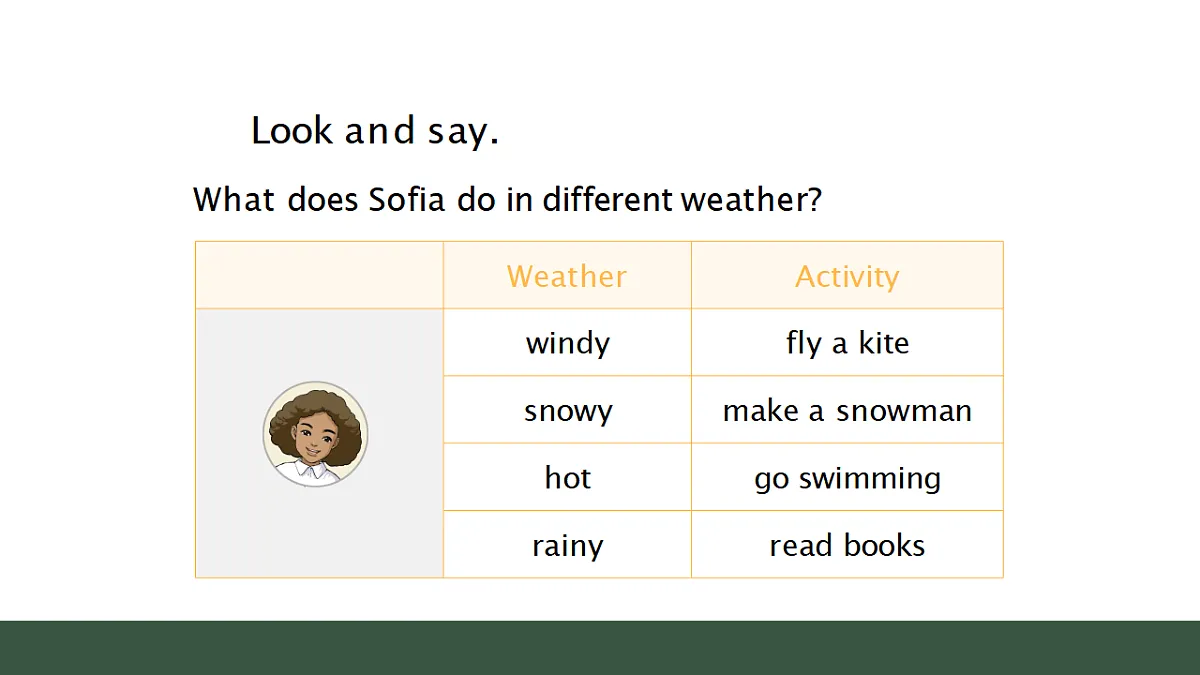
Task: Select the 'make a snowman' cell
Action: click(x=847, y=410)
